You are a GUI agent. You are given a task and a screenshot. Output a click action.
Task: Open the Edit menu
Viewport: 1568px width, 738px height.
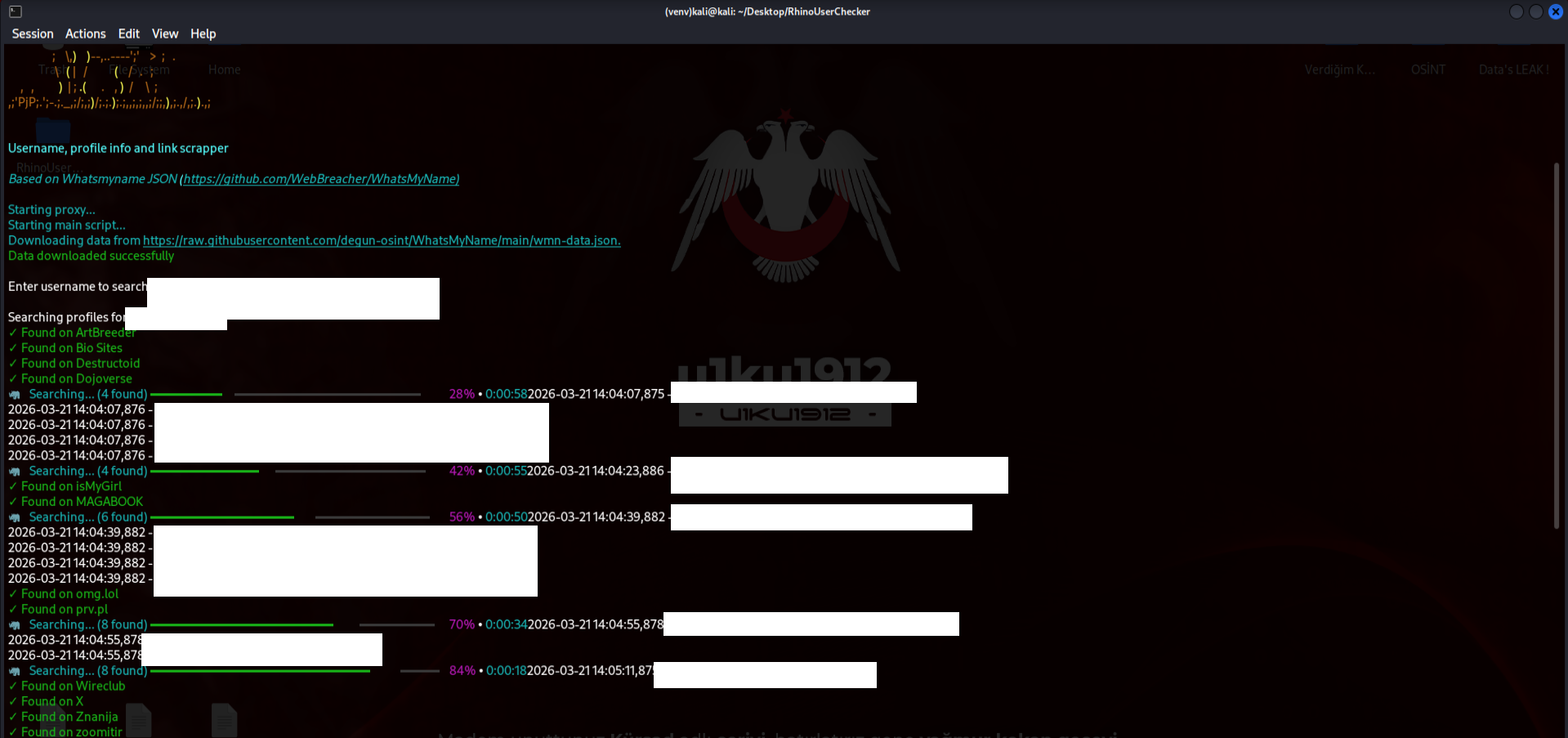coord(128,34)
